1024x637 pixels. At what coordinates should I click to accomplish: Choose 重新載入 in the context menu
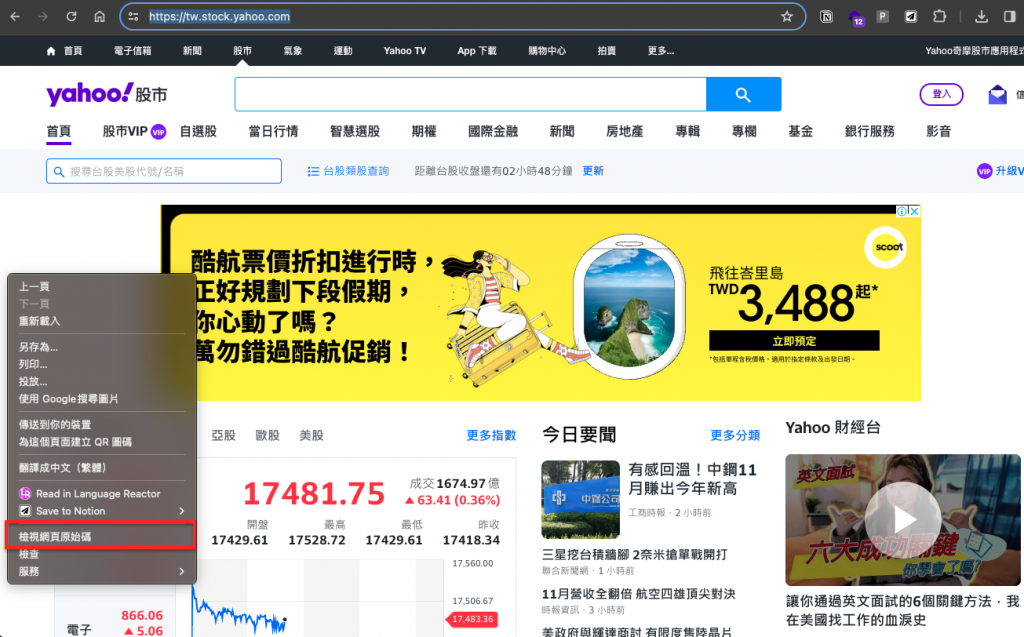[101, 321]
